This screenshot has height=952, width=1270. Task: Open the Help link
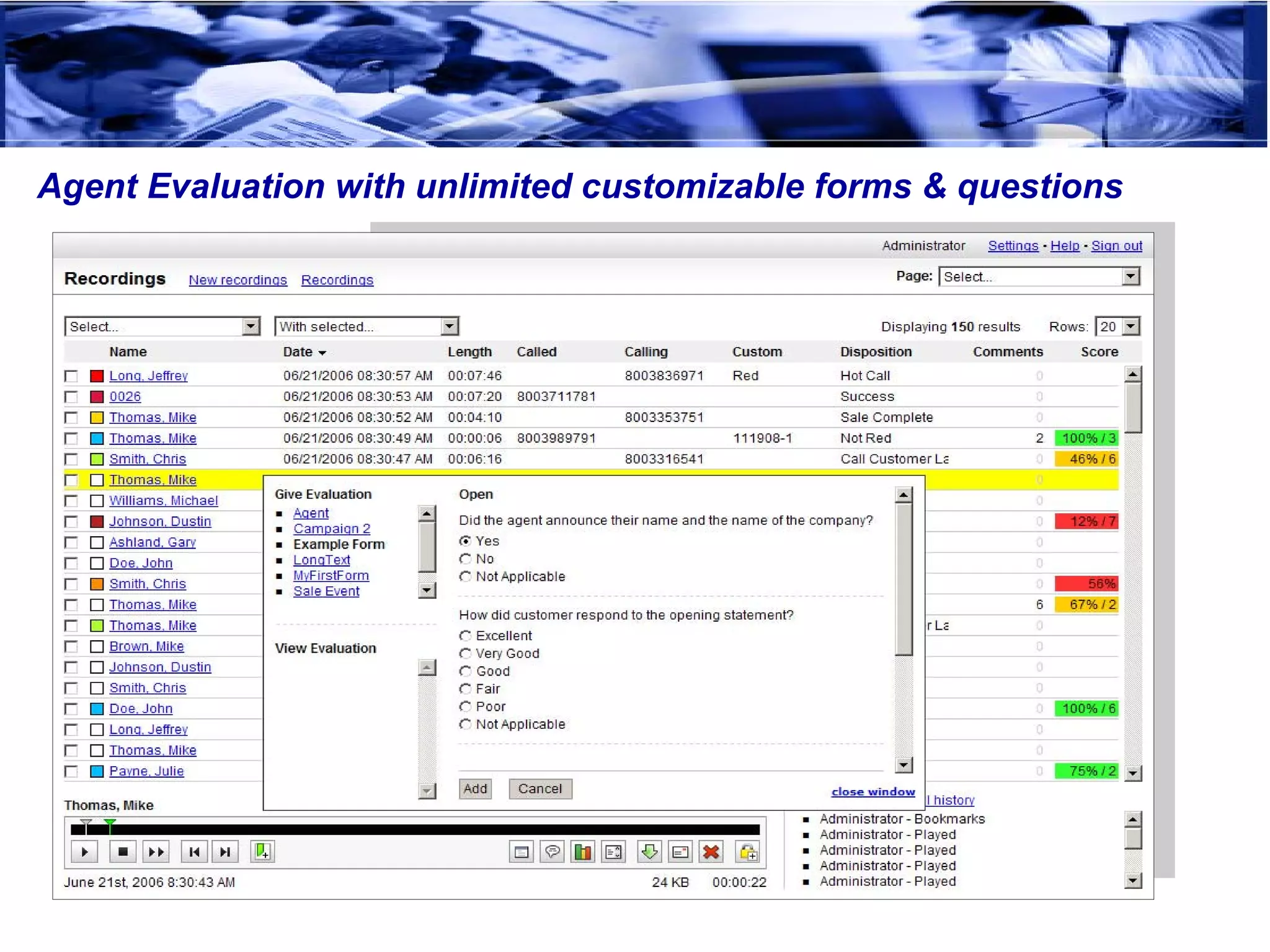(1065, 245)
